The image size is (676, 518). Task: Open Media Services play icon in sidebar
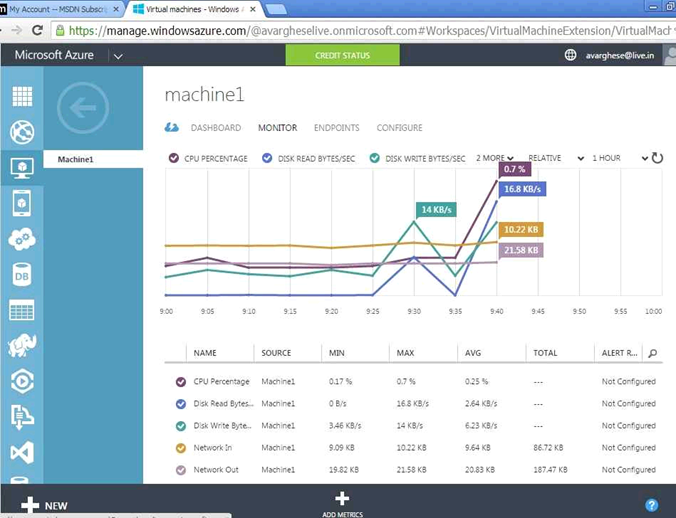22,381
